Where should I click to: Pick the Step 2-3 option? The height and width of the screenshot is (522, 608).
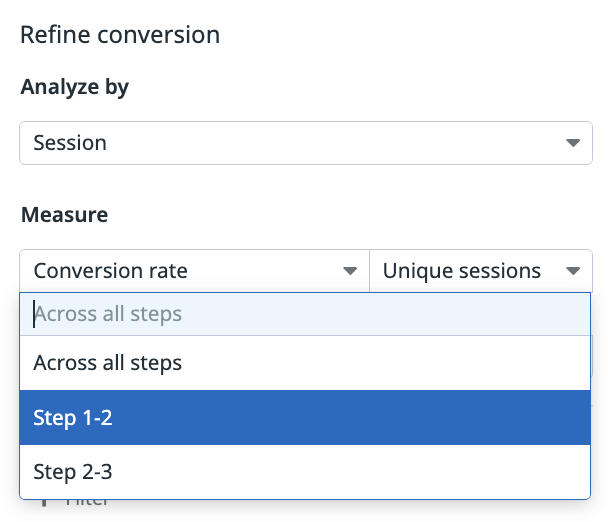tap(305, 472)
